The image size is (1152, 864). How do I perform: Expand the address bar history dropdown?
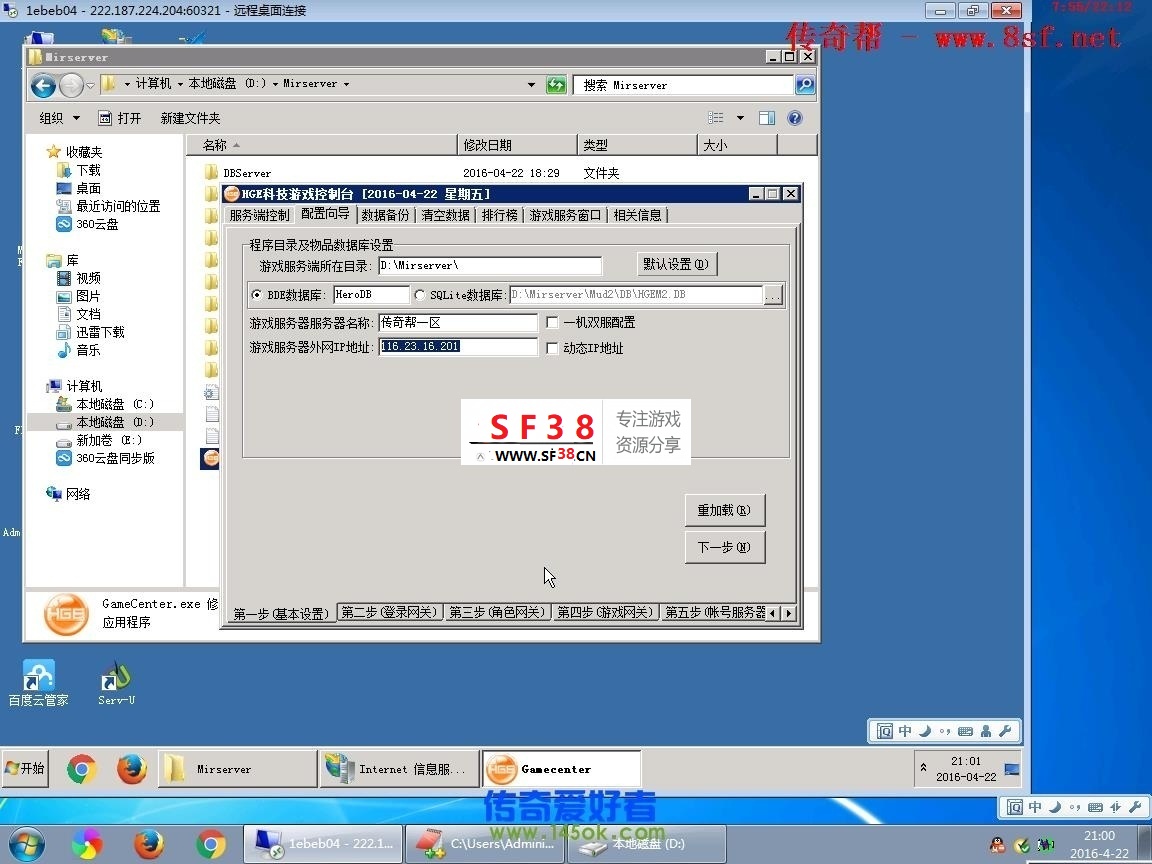click(531, 84)
